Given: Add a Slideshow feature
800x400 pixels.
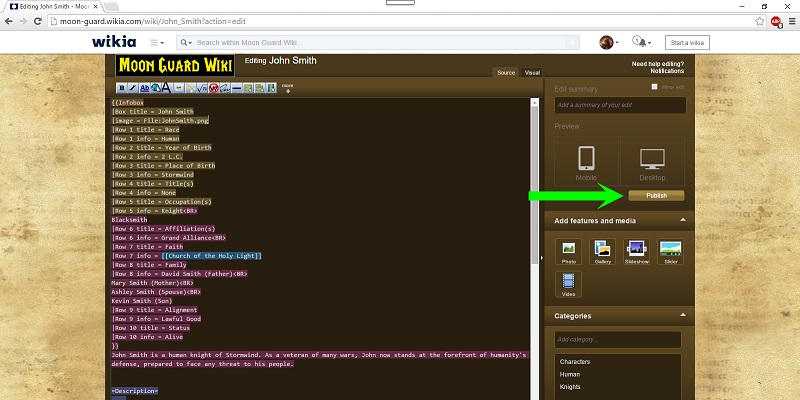Looking at the screenshot, I should coord(636,252).
